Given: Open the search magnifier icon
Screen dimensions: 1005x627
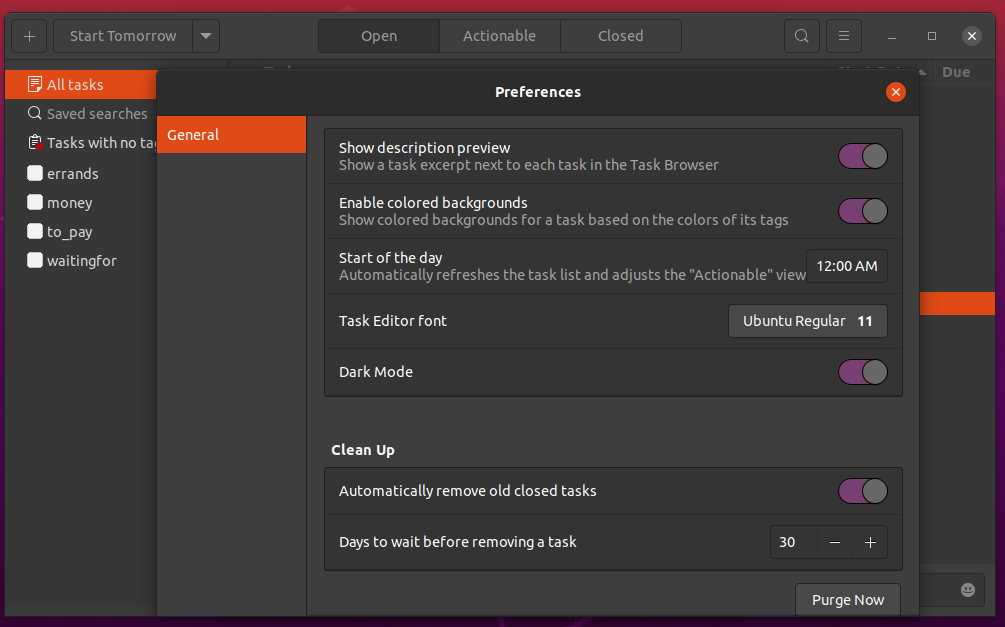Looking at the screenshot, I should pyautogui.click(x=801, y=36).
